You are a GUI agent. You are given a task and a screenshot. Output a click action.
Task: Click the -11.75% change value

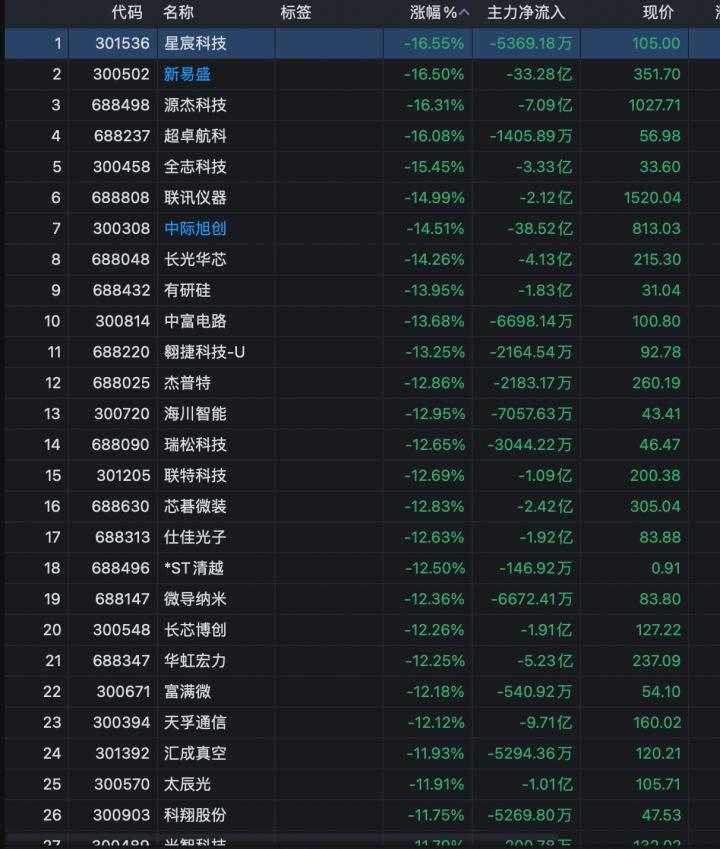pos(436,815)
